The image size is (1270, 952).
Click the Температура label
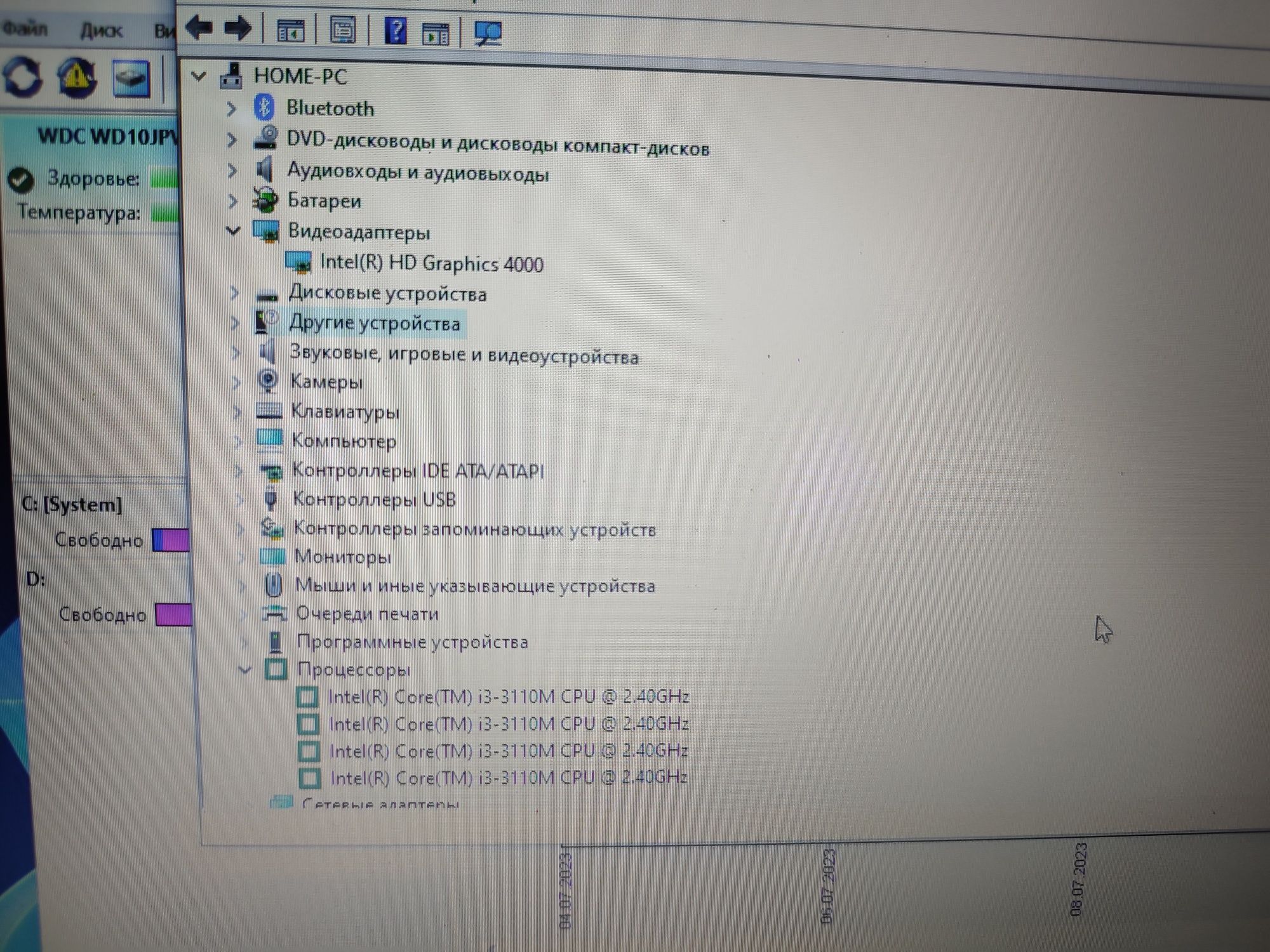[x=79, y=212]
